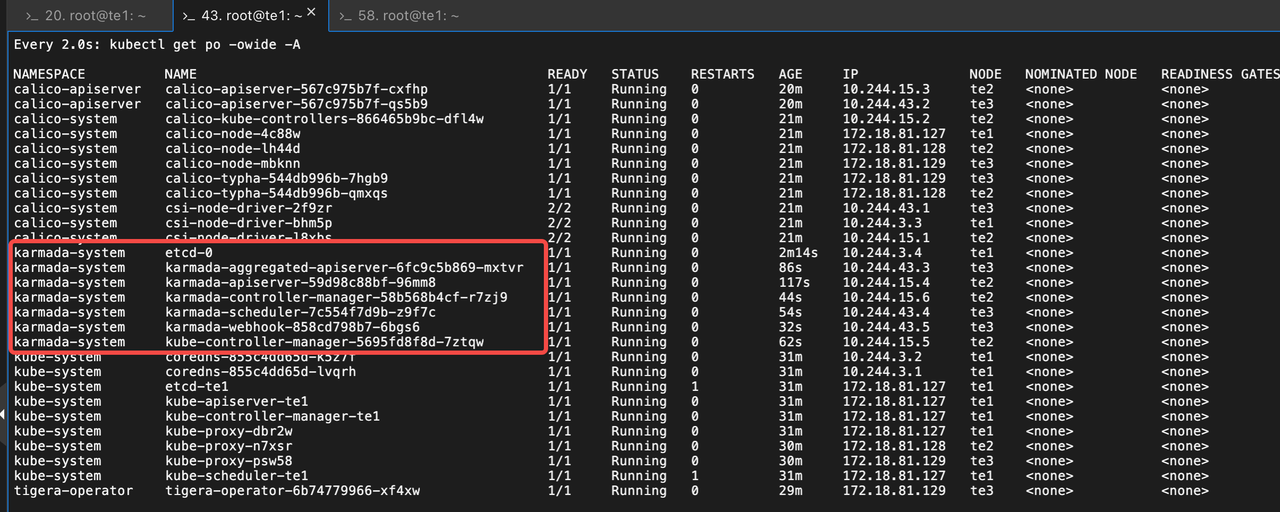Select karmada-scheduler-7c554f7d9b-z9f7c

tap(300, 313)
